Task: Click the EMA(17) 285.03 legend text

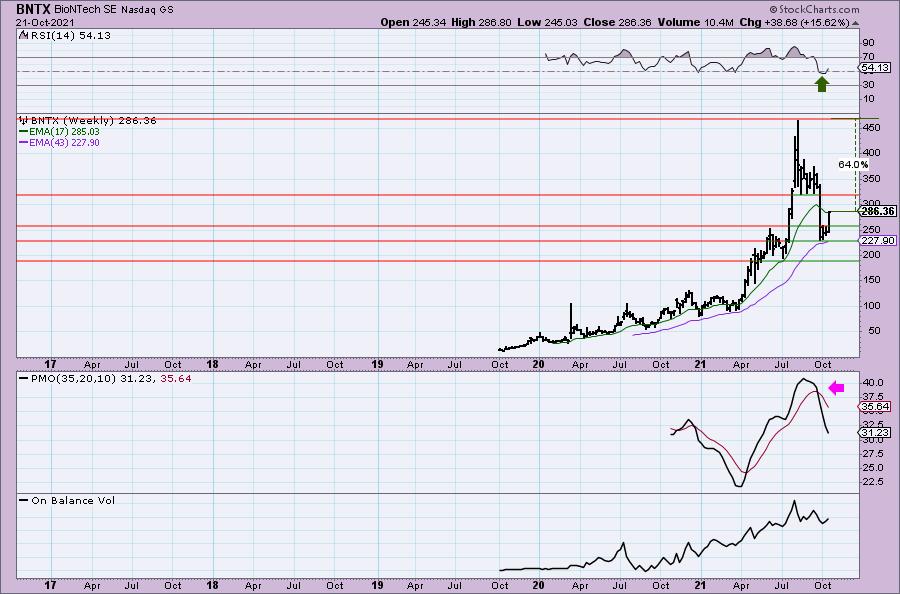Action: (64, 132)
